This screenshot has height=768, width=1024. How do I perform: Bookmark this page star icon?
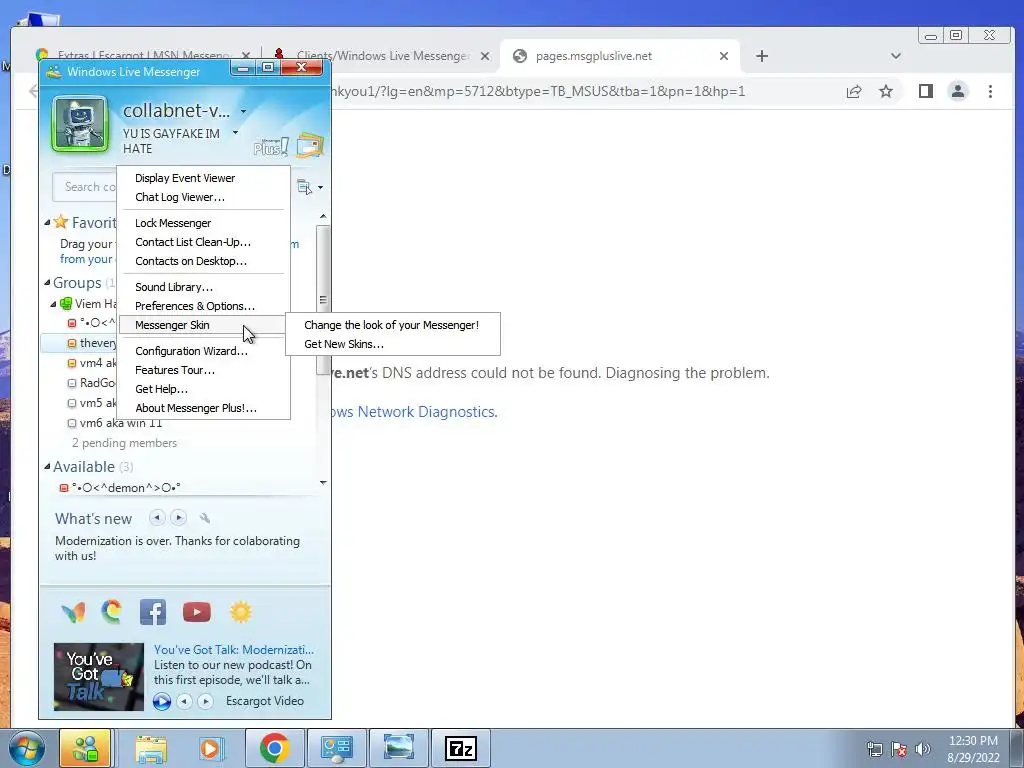pos(886,91)
